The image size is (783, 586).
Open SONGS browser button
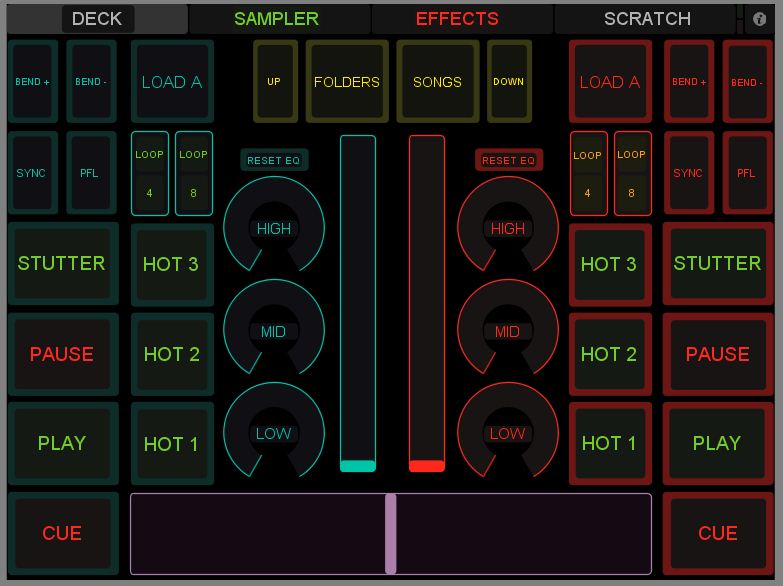pos(437,81)
